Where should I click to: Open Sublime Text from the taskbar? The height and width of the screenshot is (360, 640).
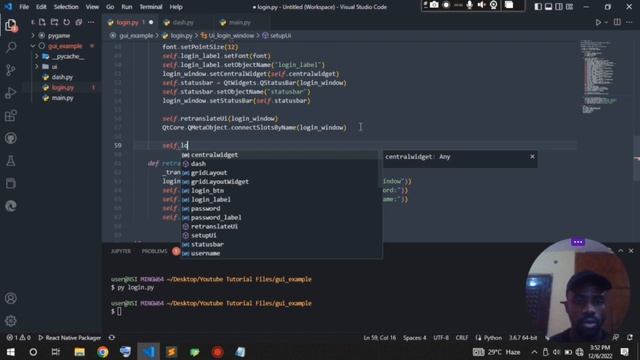click(171, 352)
